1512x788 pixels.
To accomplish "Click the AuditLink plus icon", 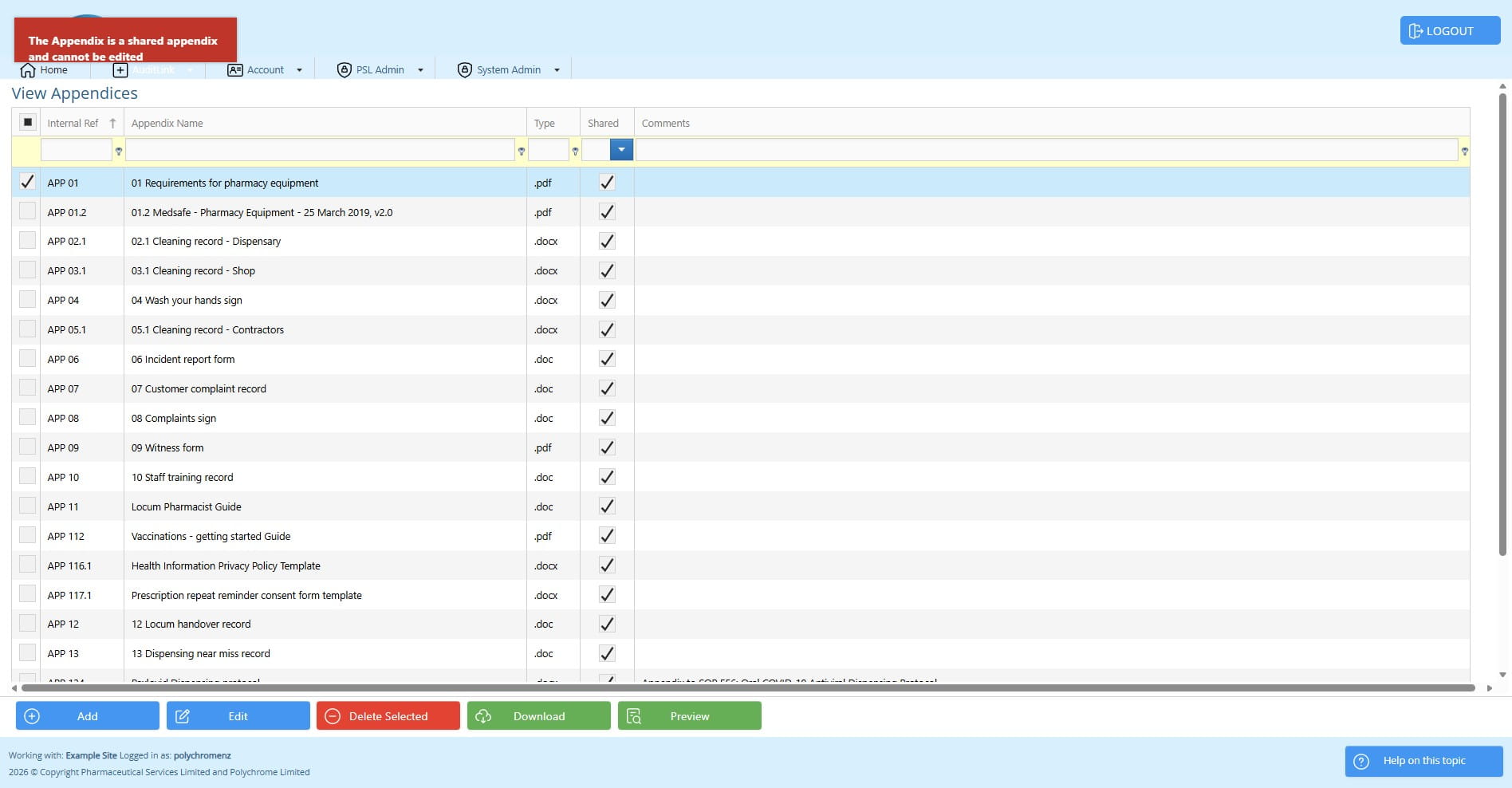I will click(120, 70).
